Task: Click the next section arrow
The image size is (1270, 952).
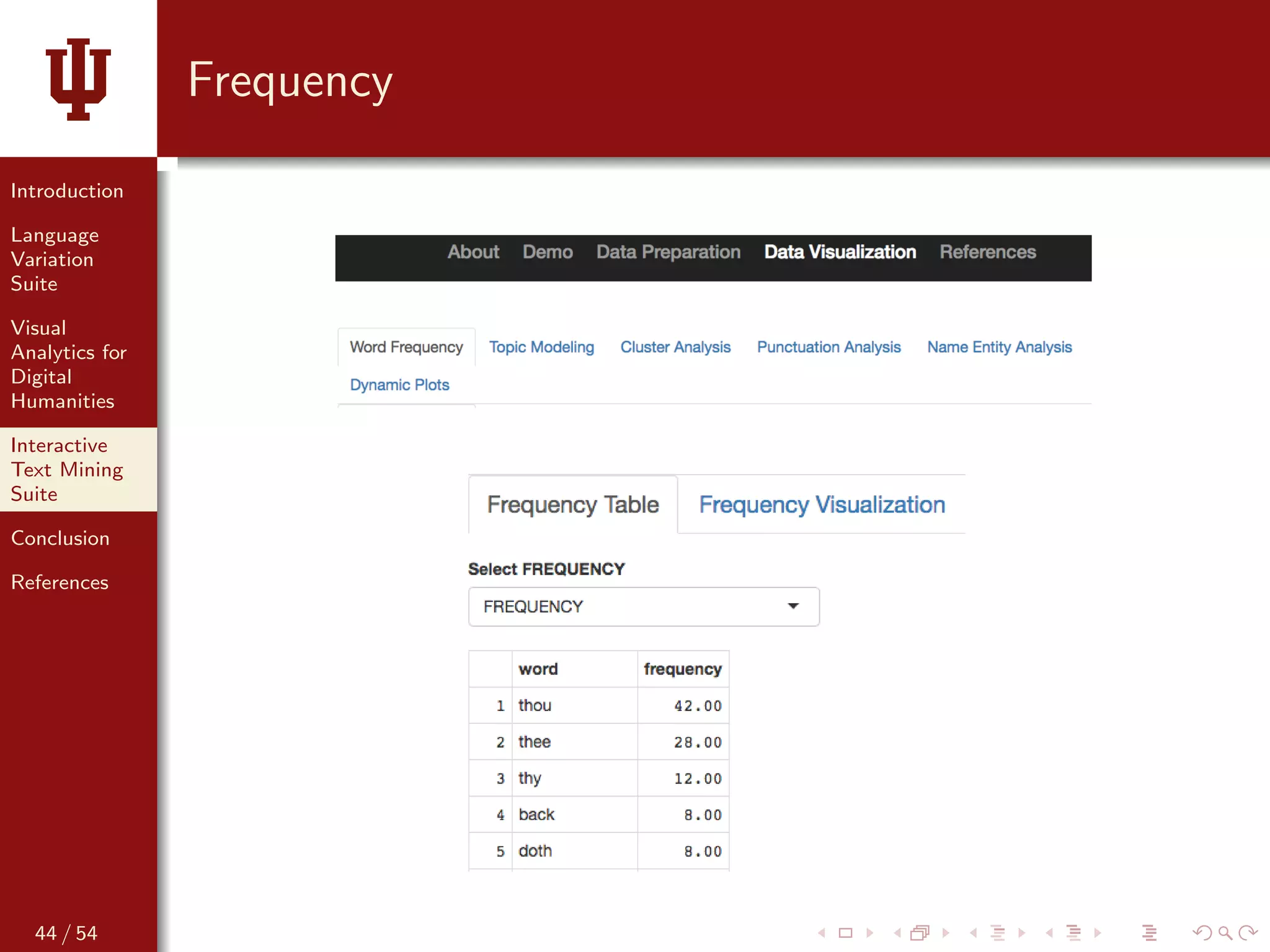Action: (x=1098, y=933)
